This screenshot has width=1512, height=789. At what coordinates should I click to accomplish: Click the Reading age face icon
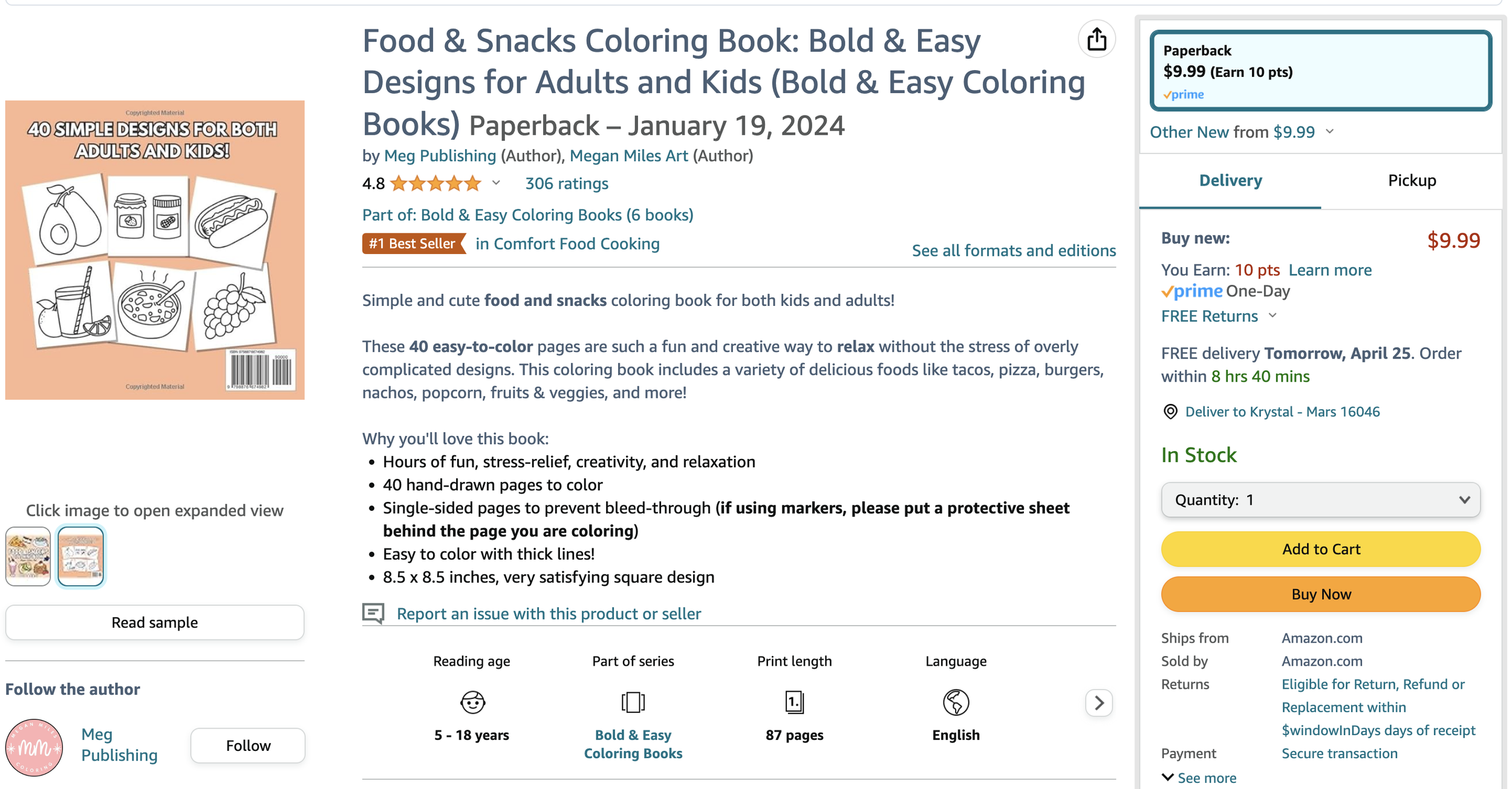click(472, 702)
